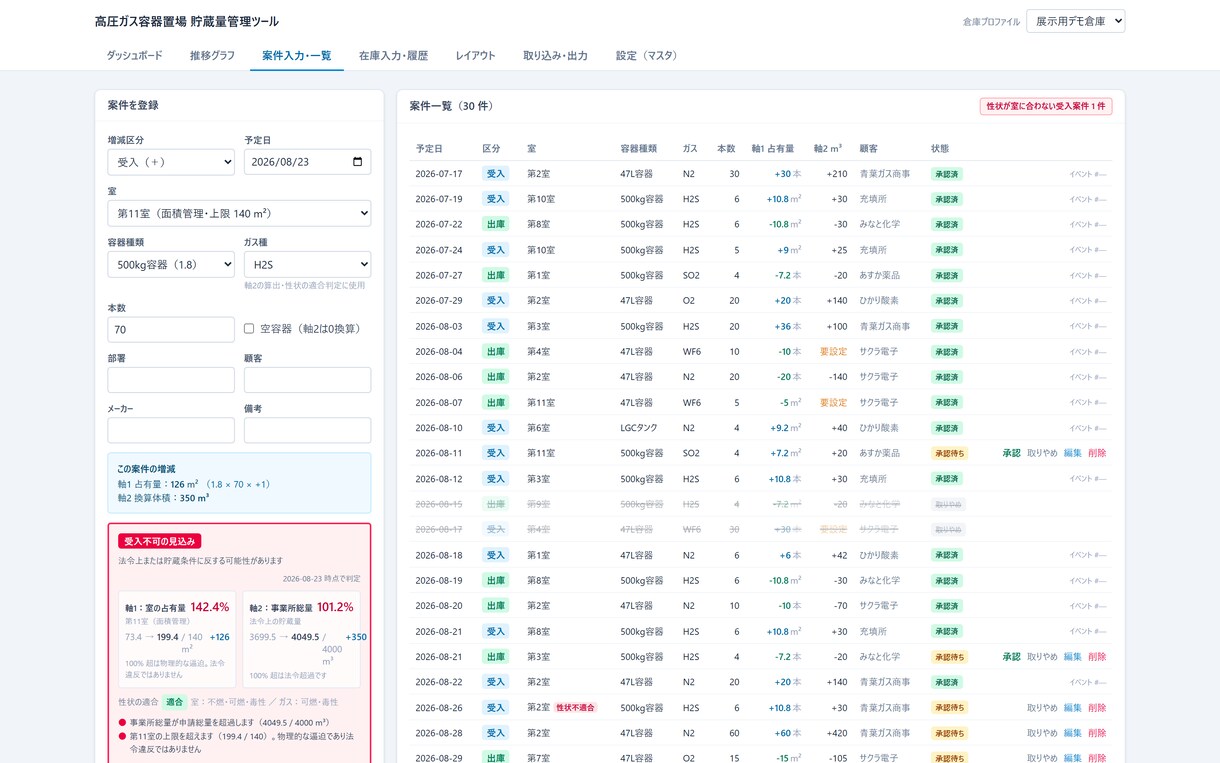Expand the 増減区分 dropdown

pyautogui.click(x=171, y=162)
